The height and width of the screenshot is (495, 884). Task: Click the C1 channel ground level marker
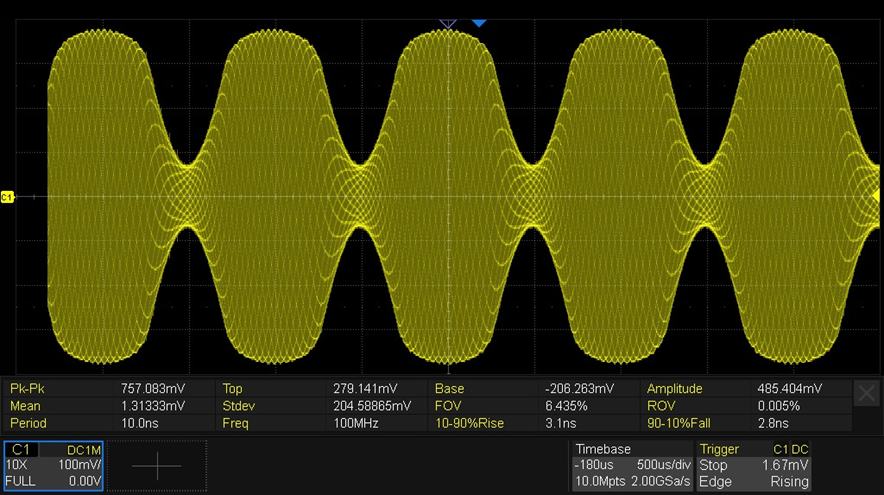(x=8, y=197)
